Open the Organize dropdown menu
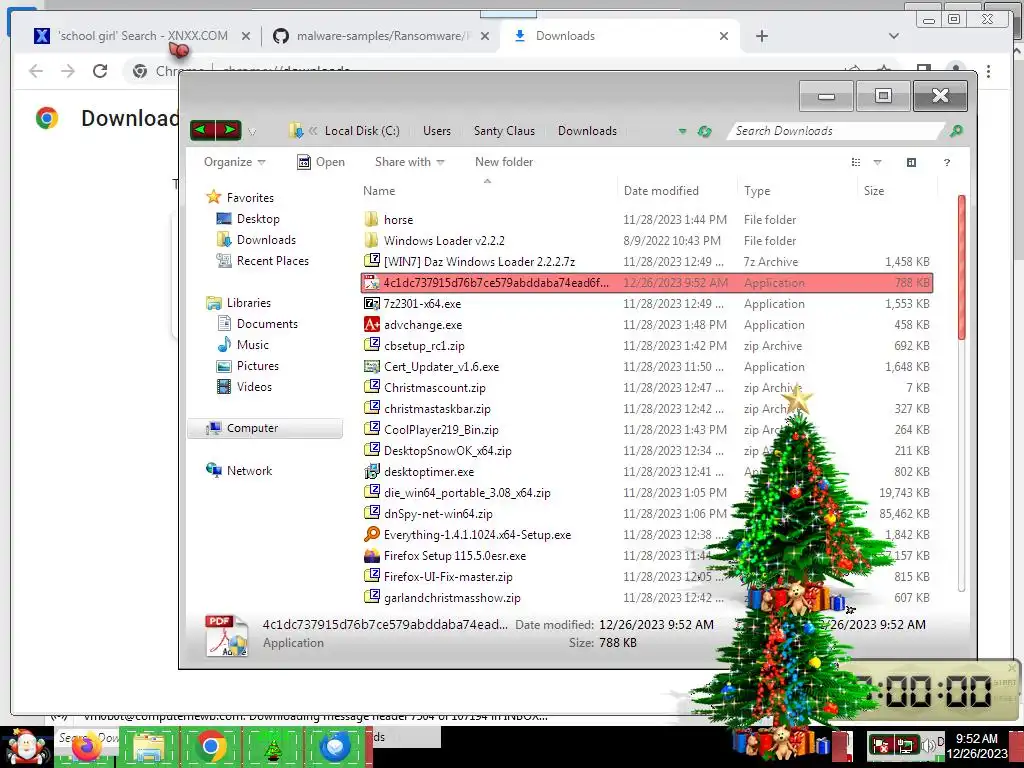The width and height of the screenshot is (1024, 768). (234, 162)
